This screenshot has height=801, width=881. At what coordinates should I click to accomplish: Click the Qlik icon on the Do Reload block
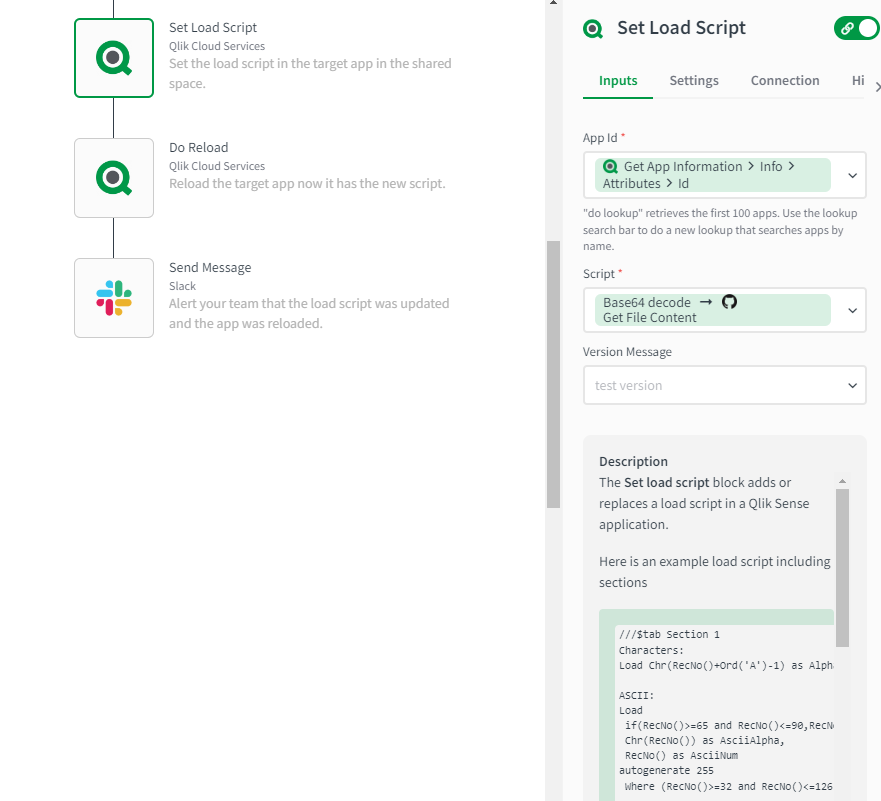pyautogui.click(x=113, y=177)
